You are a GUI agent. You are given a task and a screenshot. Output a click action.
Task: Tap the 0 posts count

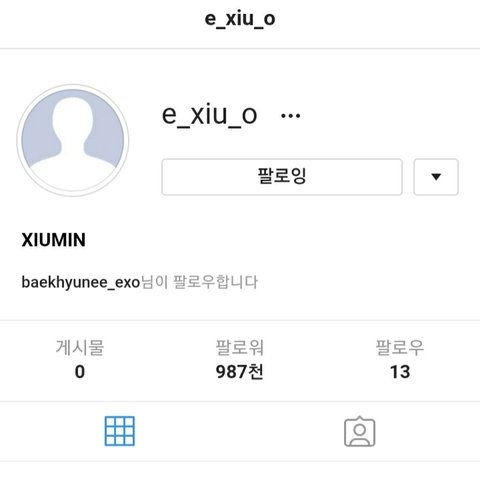click(x=80, y=372)
